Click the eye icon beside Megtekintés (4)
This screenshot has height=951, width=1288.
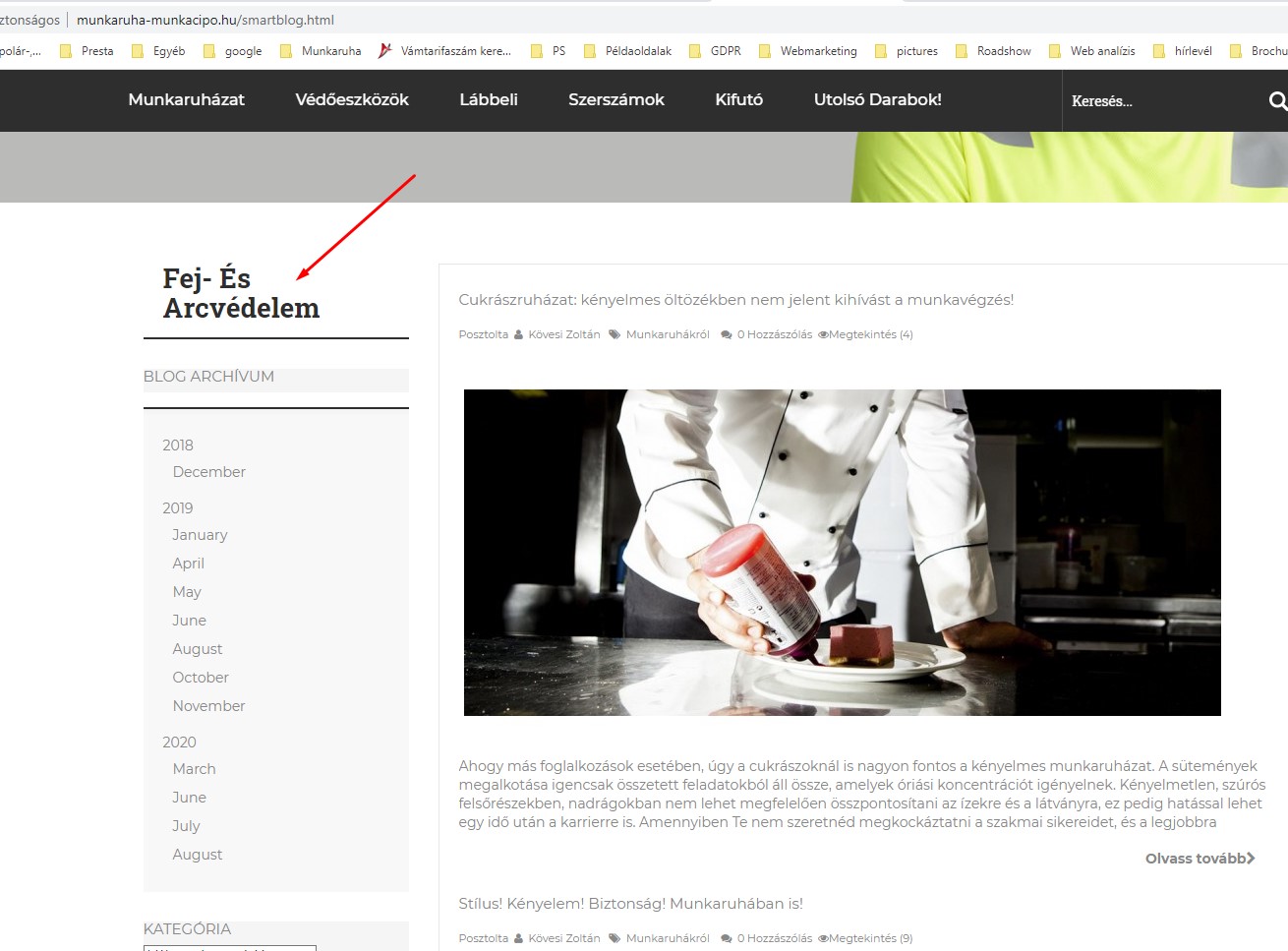(x=822, y=333)
